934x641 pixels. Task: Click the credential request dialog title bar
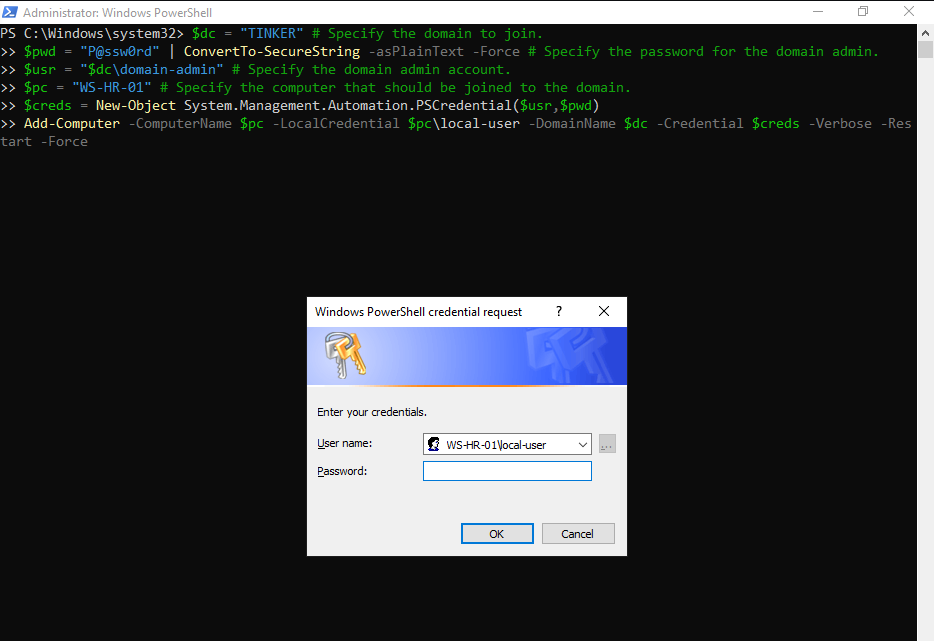(420, 311)
